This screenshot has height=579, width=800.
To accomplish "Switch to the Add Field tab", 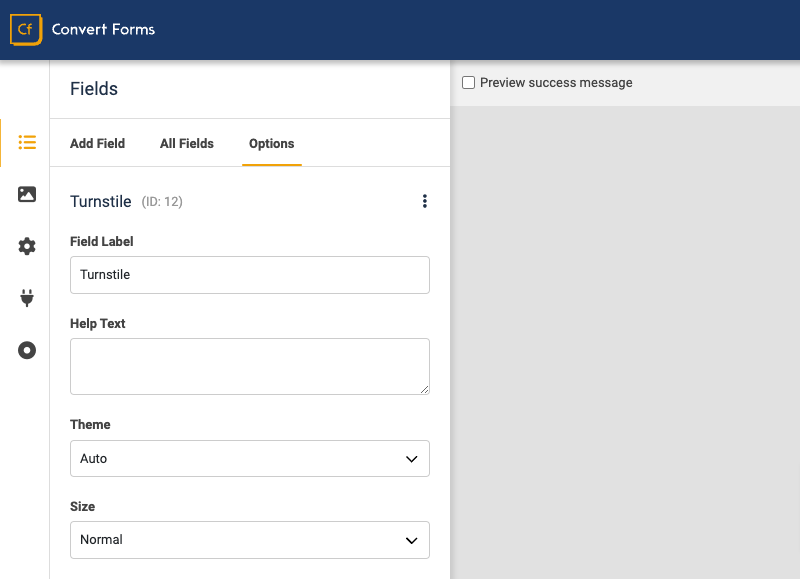I will pos(97,143).
